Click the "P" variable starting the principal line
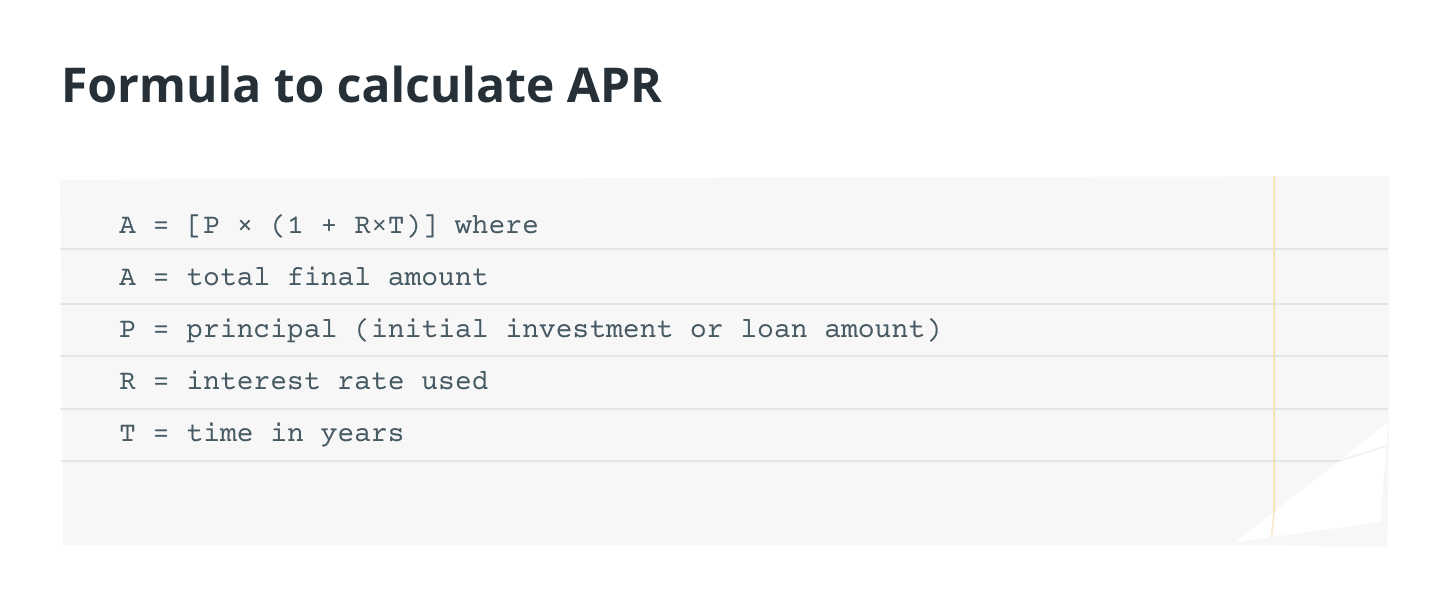1450x598 pixels. [x=127, y=329]
